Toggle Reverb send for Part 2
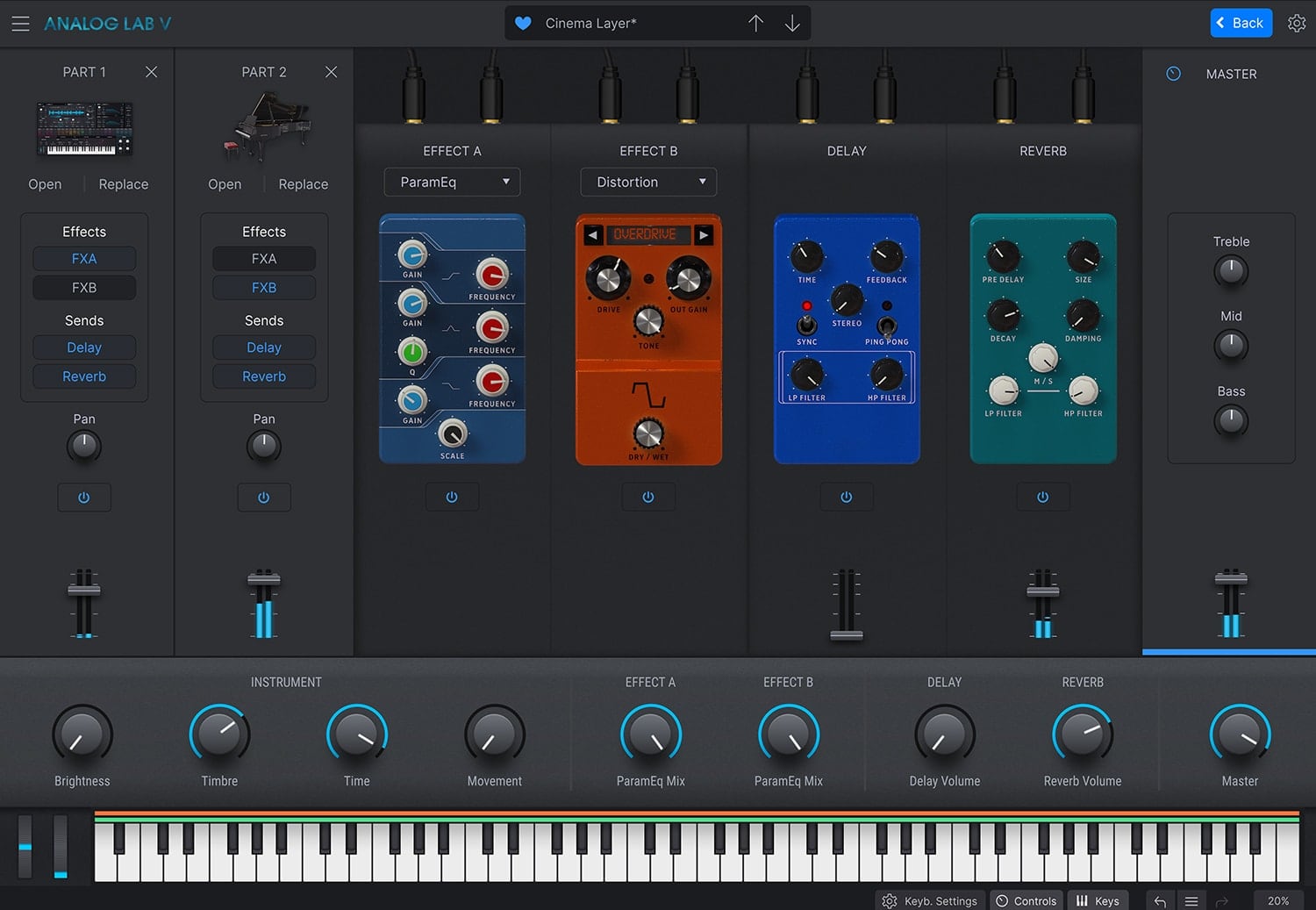Image resolution: width=1316 pixels, height=910 pixels. click(x=264, y=376)
